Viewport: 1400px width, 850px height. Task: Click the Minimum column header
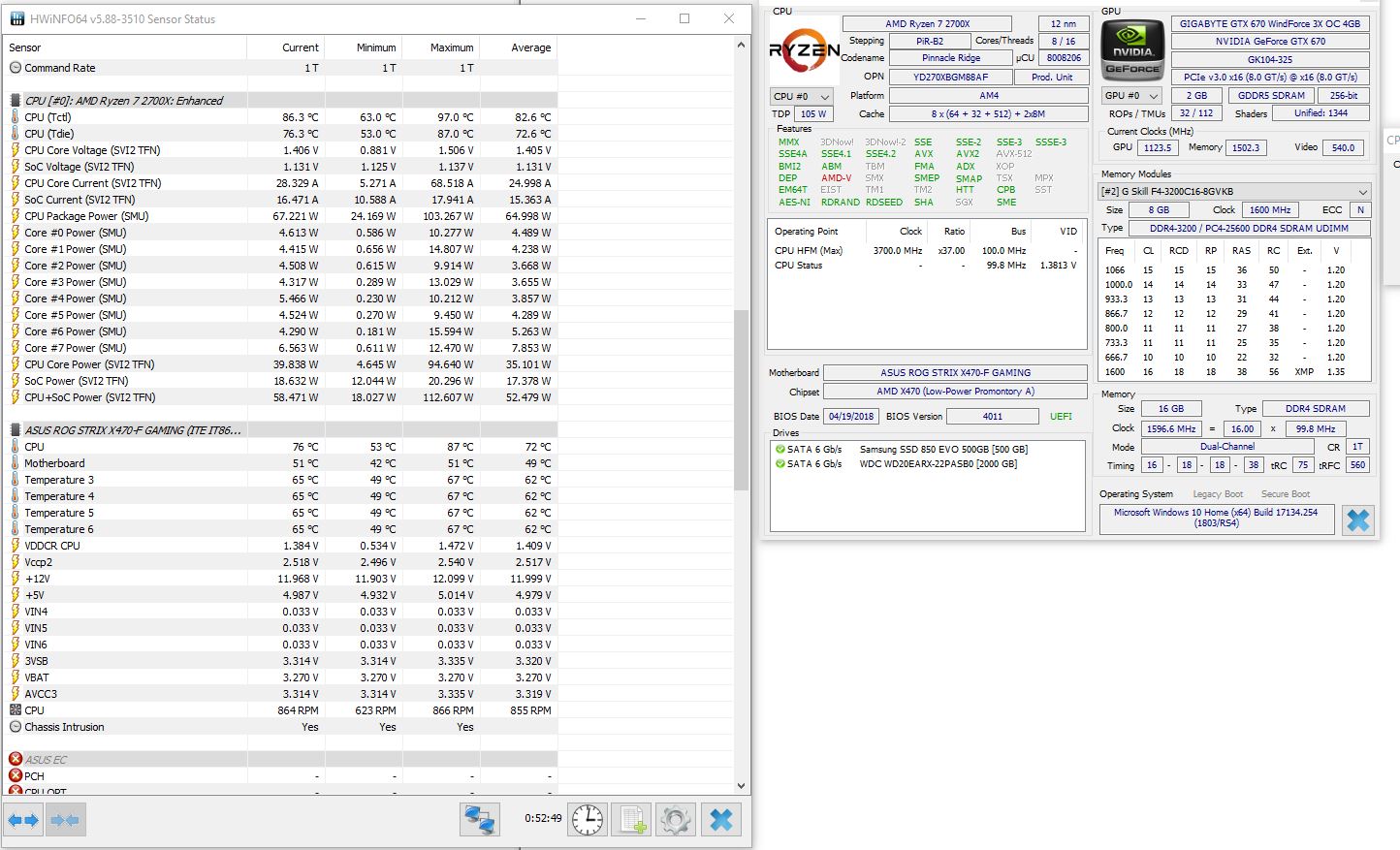[364, 47]
